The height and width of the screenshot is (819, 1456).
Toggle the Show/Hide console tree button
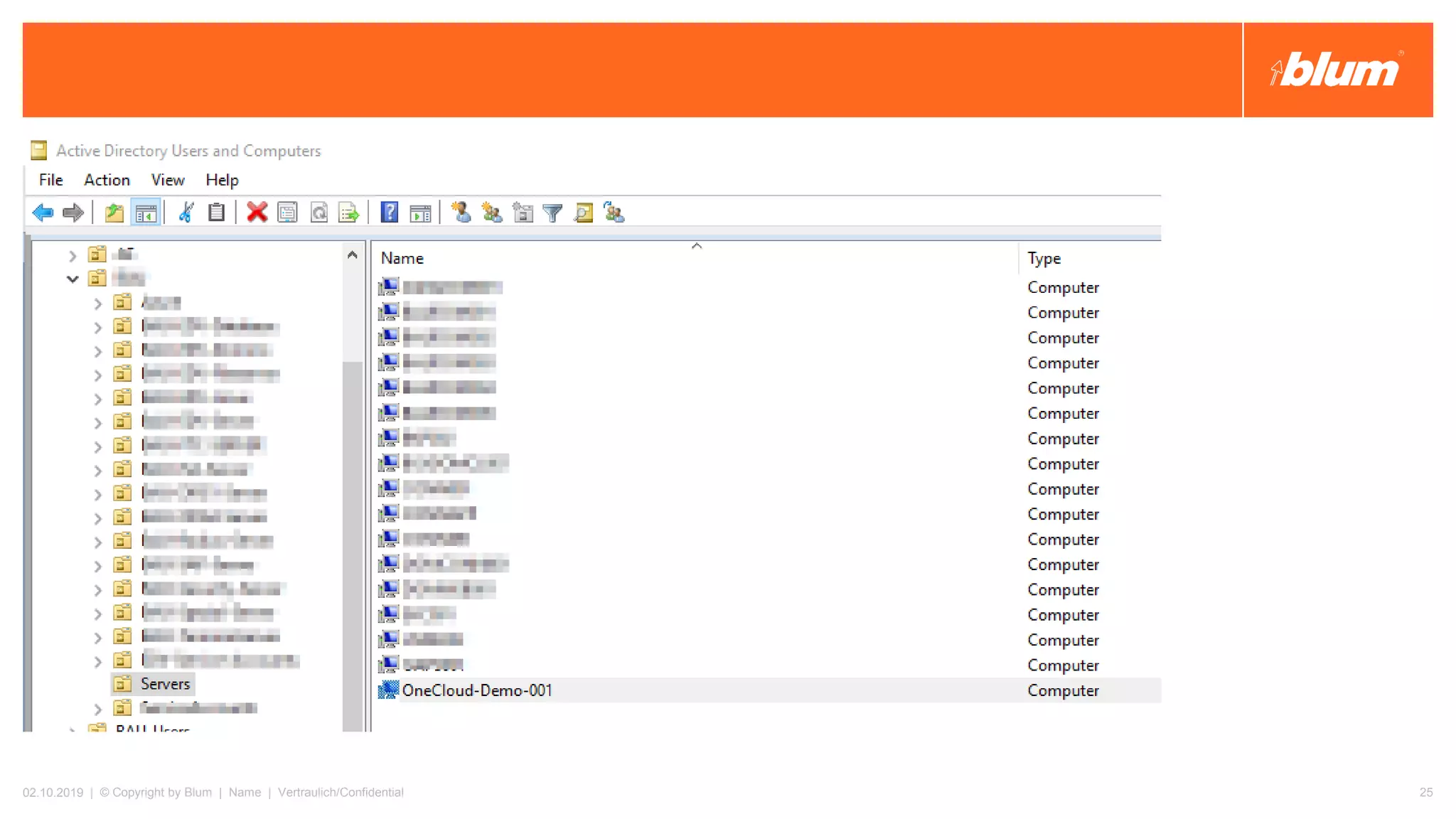click(x=146, y=213)
